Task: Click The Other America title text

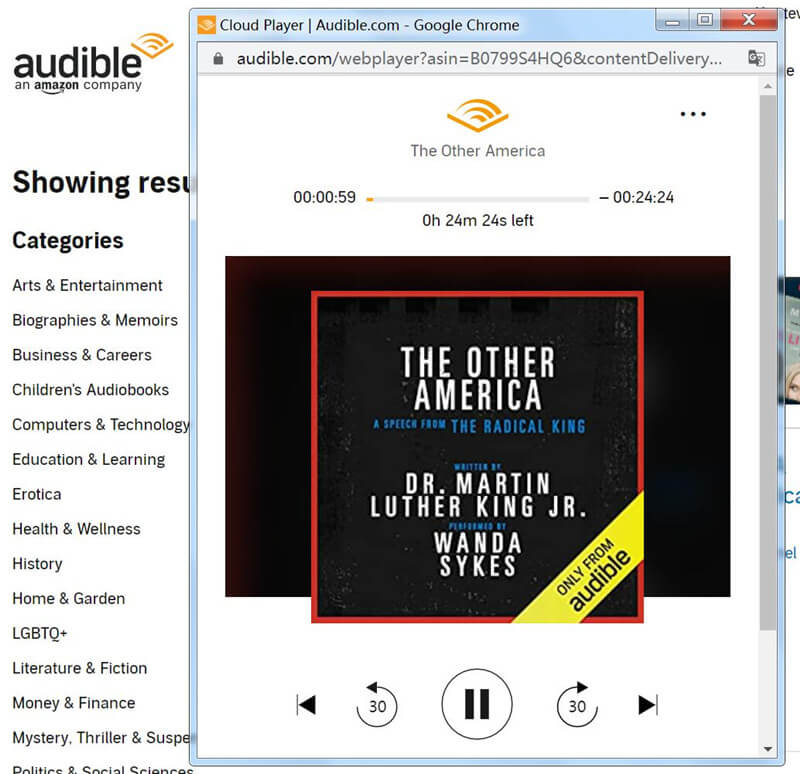Action: 478,151
